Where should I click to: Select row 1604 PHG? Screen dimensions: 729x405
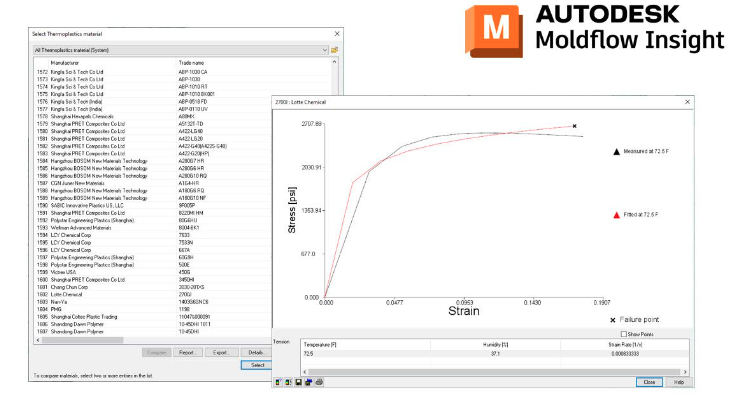(x=153, y=309)
